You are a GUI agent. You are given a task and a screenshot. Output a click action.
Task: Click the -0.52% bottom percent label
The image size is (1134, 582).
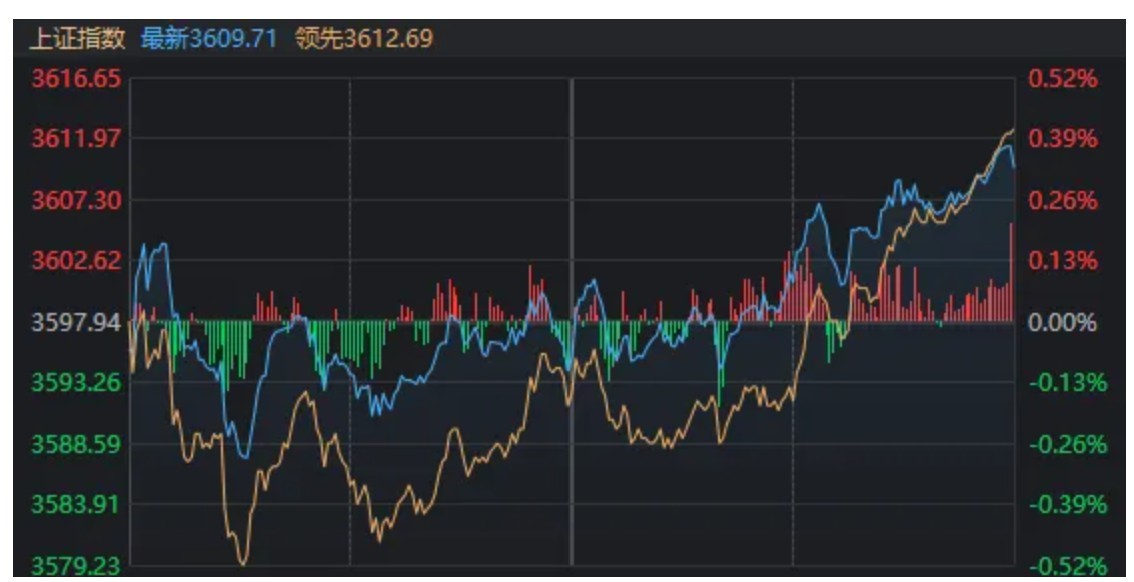tap(1067, 566)
